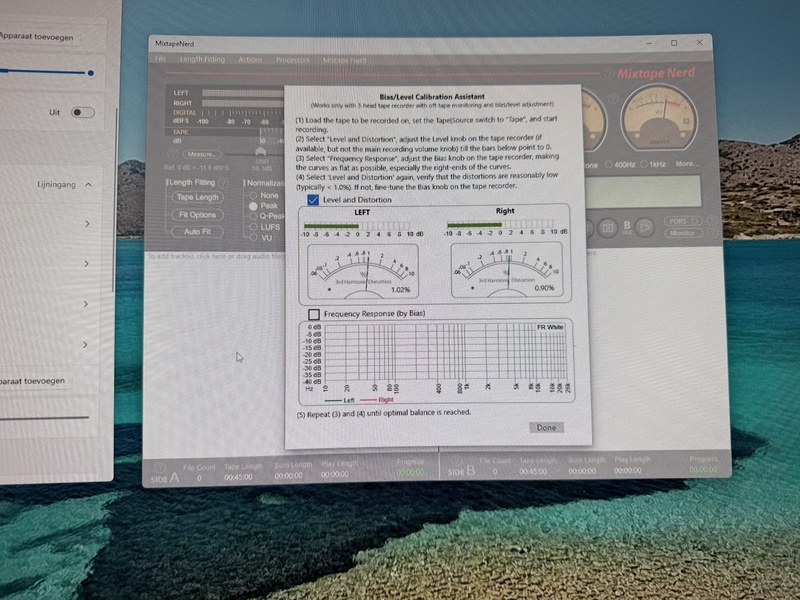Image resolution: width=800 pixels, height=600 pixels.
Task: Click the Side B tape length 00:45:00
Action: 533,471
